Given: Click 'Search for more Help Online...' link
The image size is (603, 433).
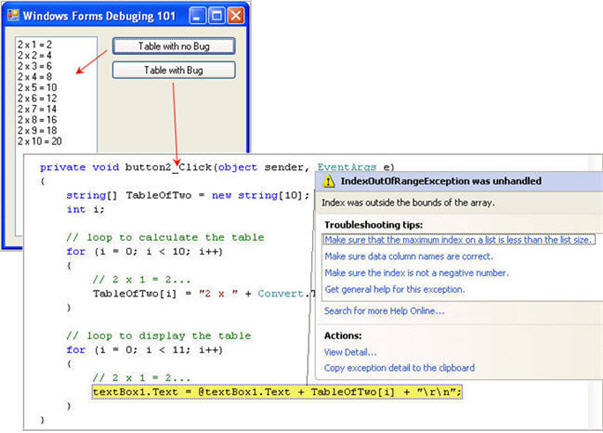Looking at the screenshot, I should click(x=384, y=311).
